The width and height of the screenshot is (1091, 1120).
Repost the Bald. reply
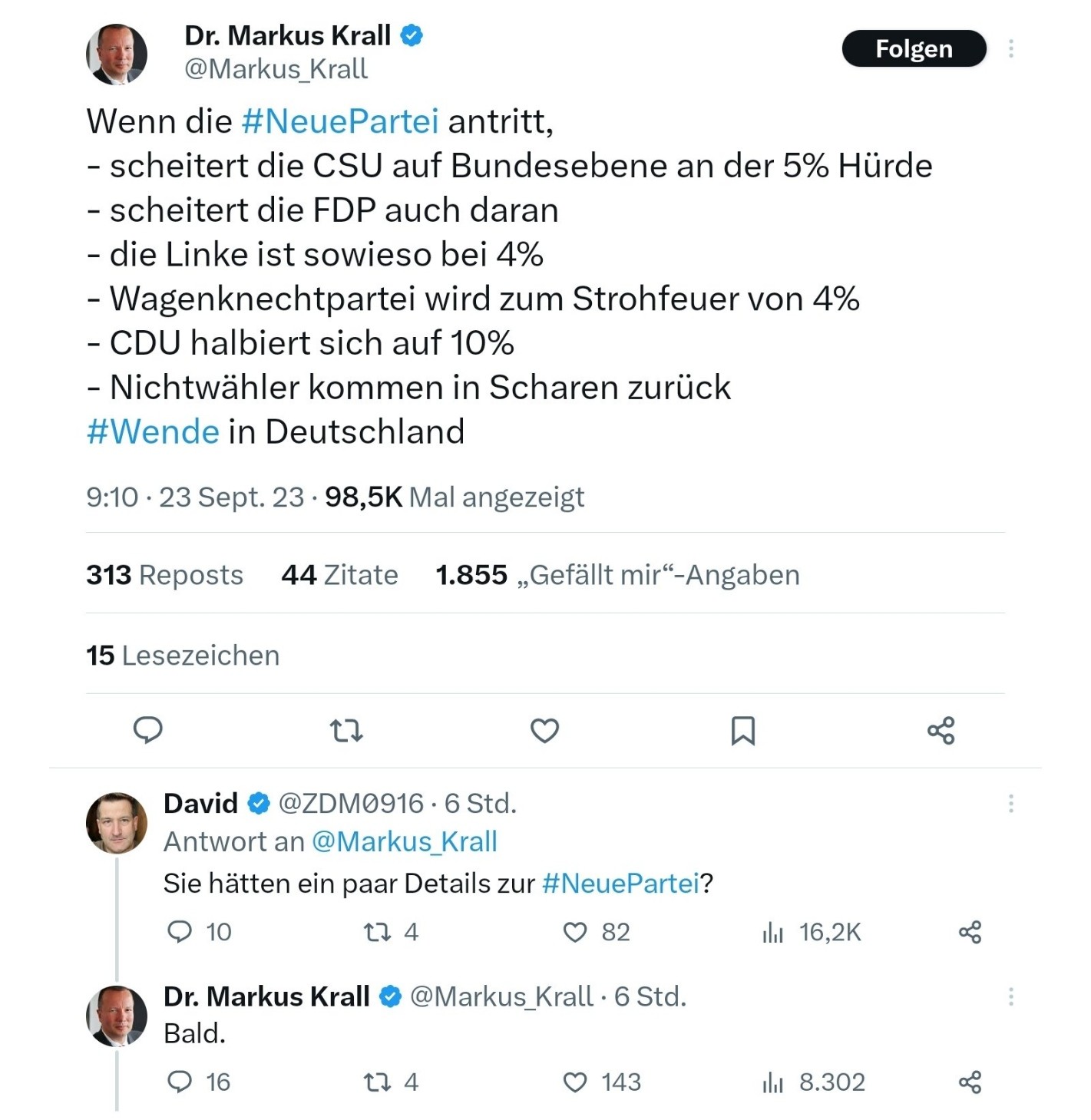pyautogui.click(x=391, y=1082)
